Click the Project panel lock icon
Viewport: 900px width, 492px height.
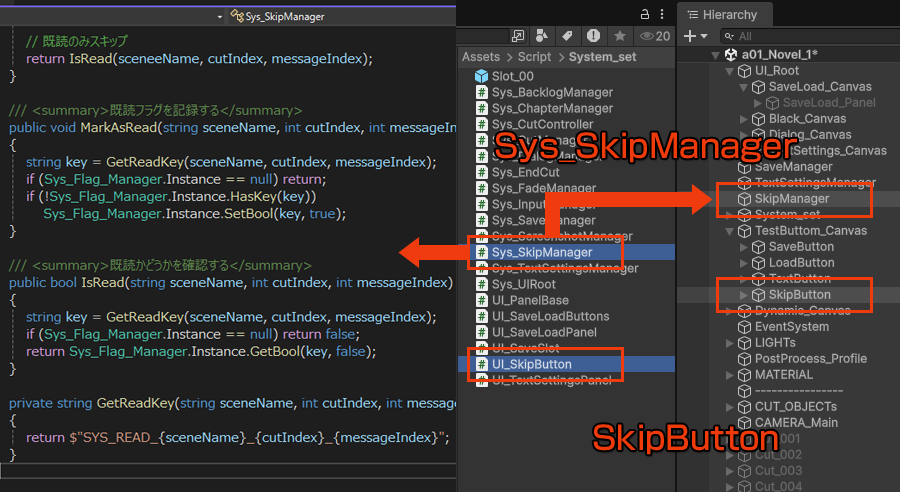click(x=644, y=14)
